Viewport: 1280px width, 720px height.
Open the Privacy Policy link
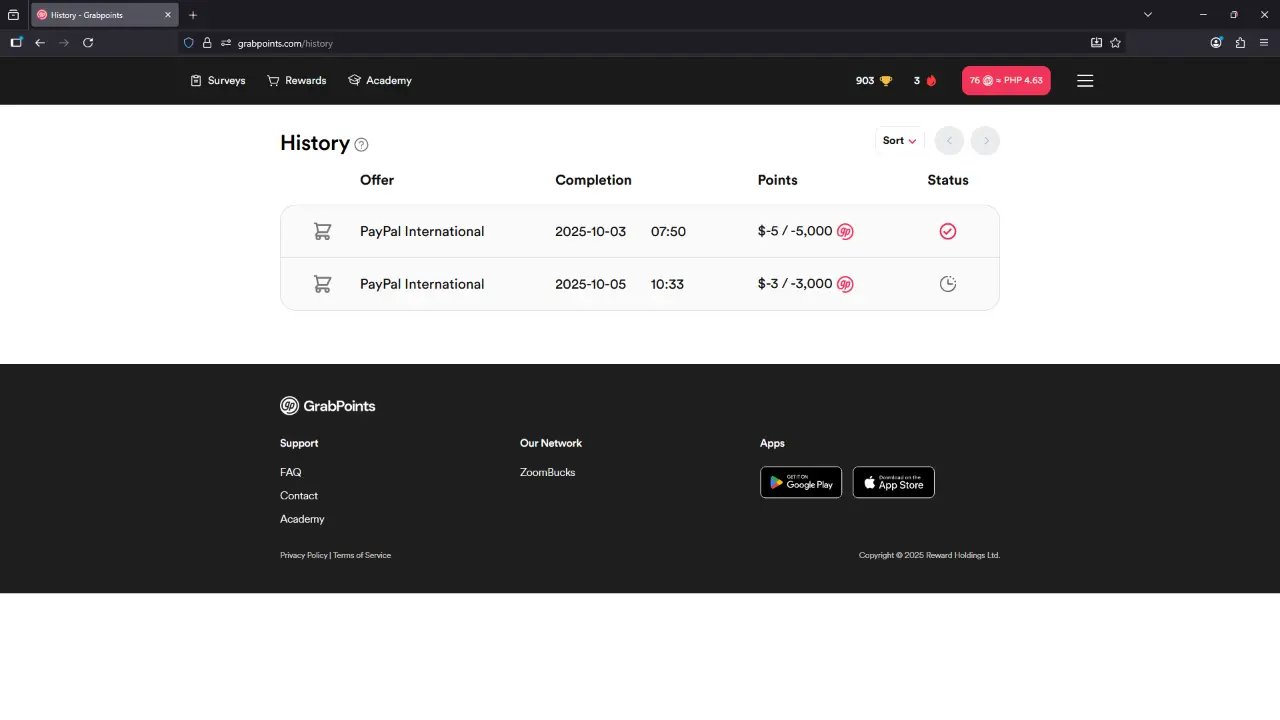click(304, 555)
